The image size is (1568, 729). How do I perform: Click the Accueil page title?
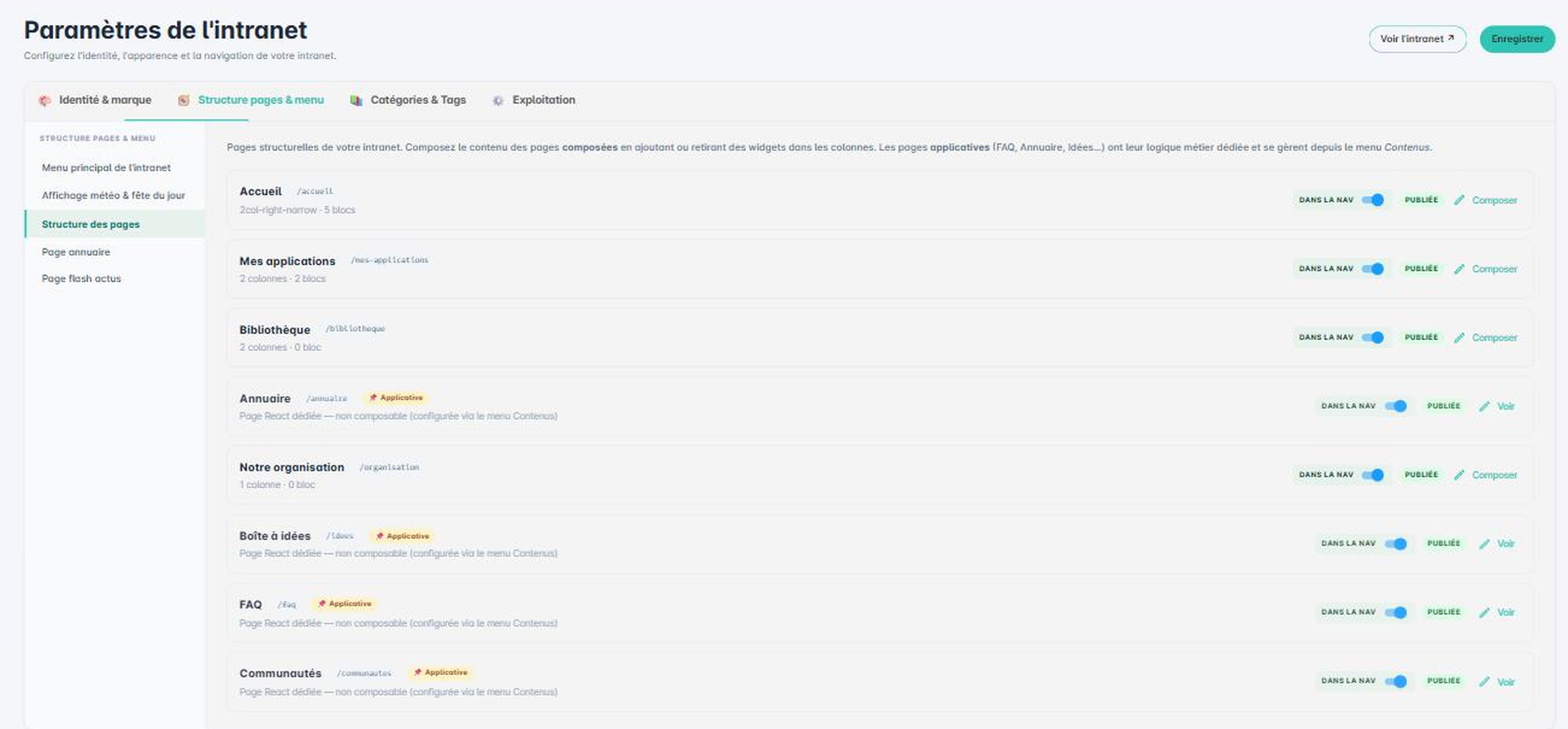[x=261, y=191]
